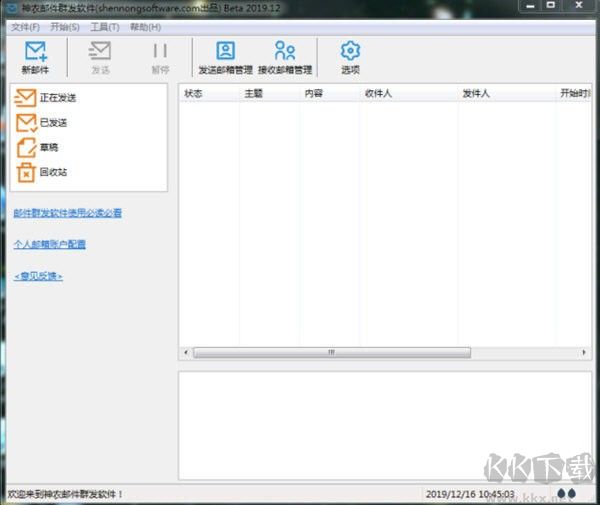Open the 文件(F) menu
The width and height of the screenshot is (600, 505).
pyautogui.click(x=25, y=27)
